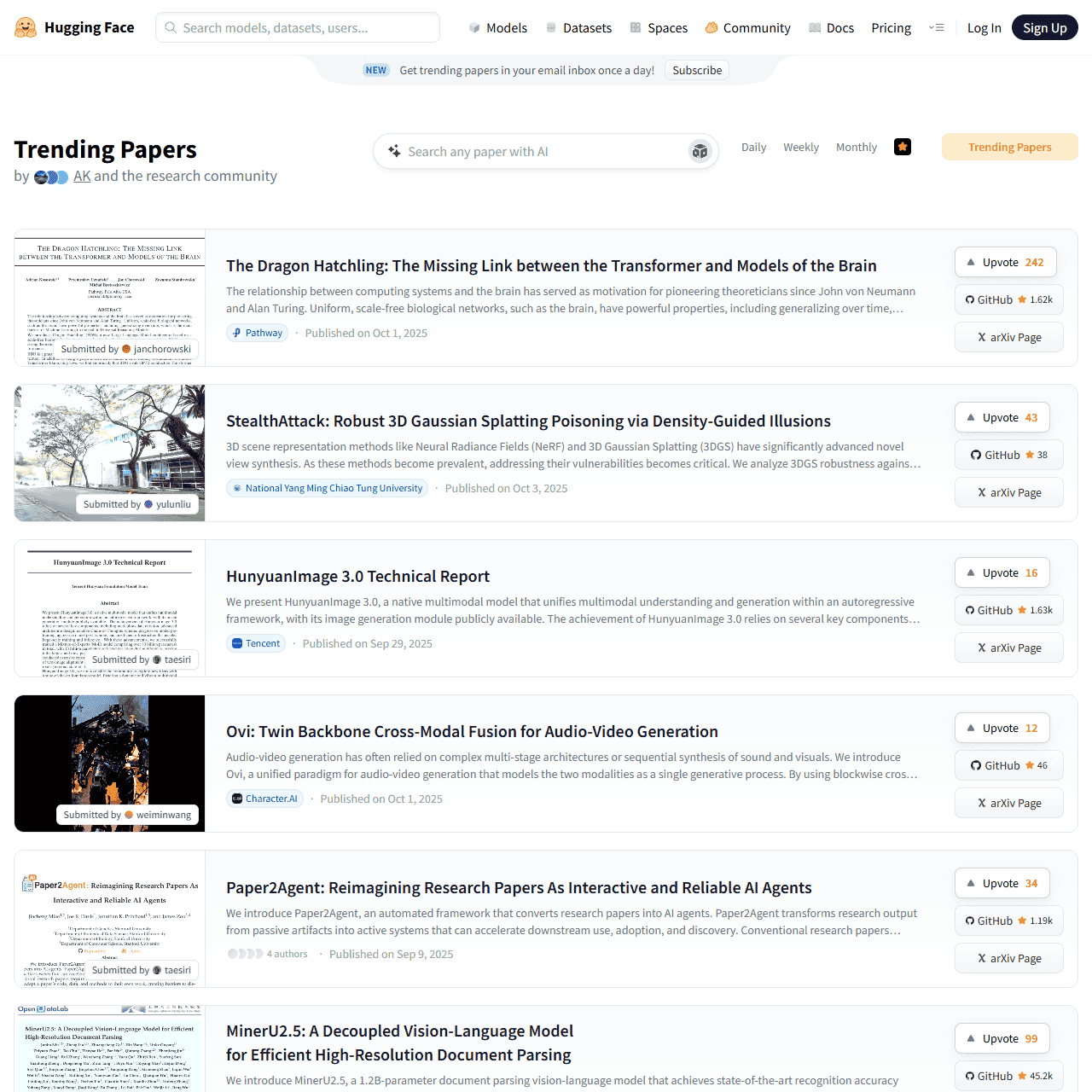Click the Hugging Face logo icon
This screenshot has height=1092, width=1092.
pos(26,27)
